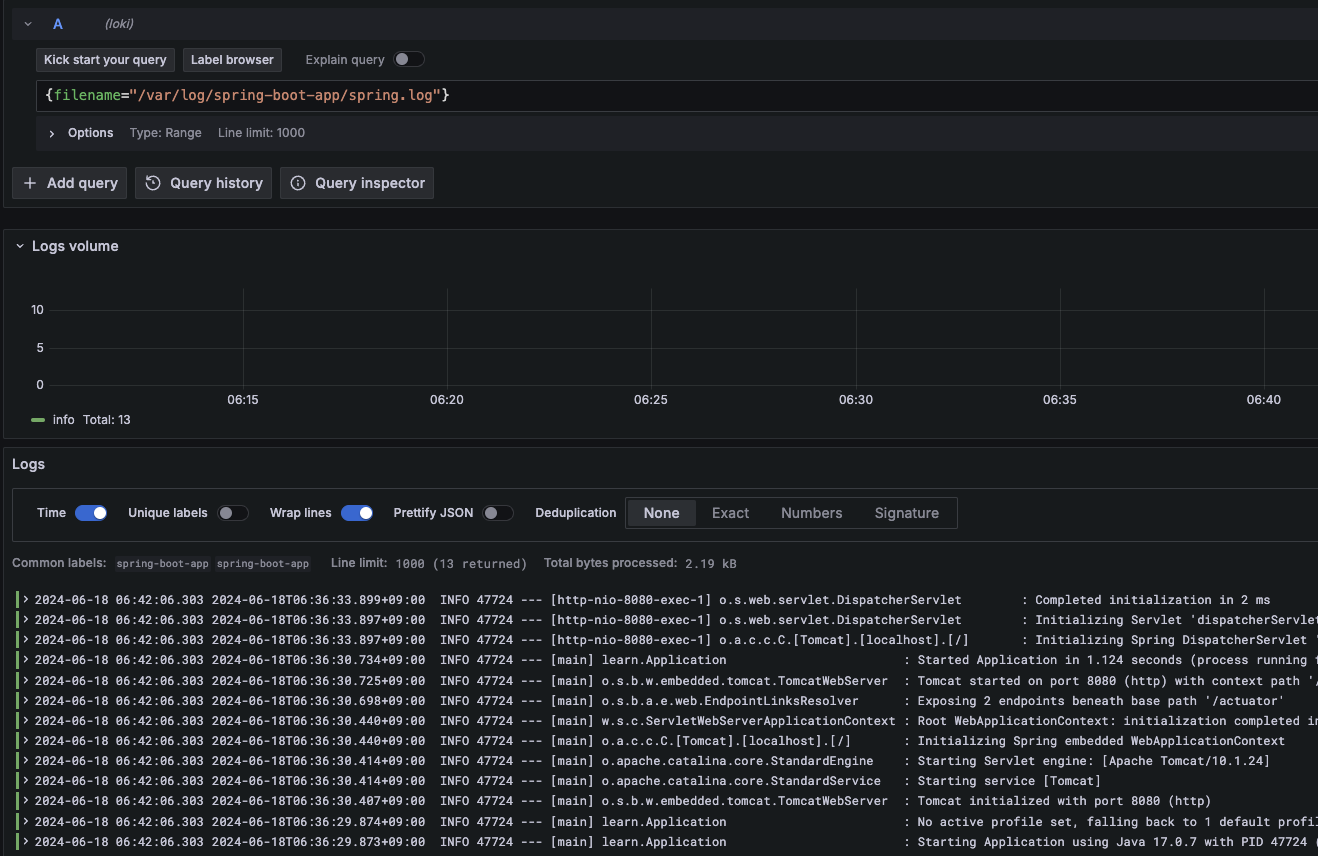1318x856 pixels.
Task: Expand log line 'Started Application in 1.124 seconds'
Action: click(26, 660)
